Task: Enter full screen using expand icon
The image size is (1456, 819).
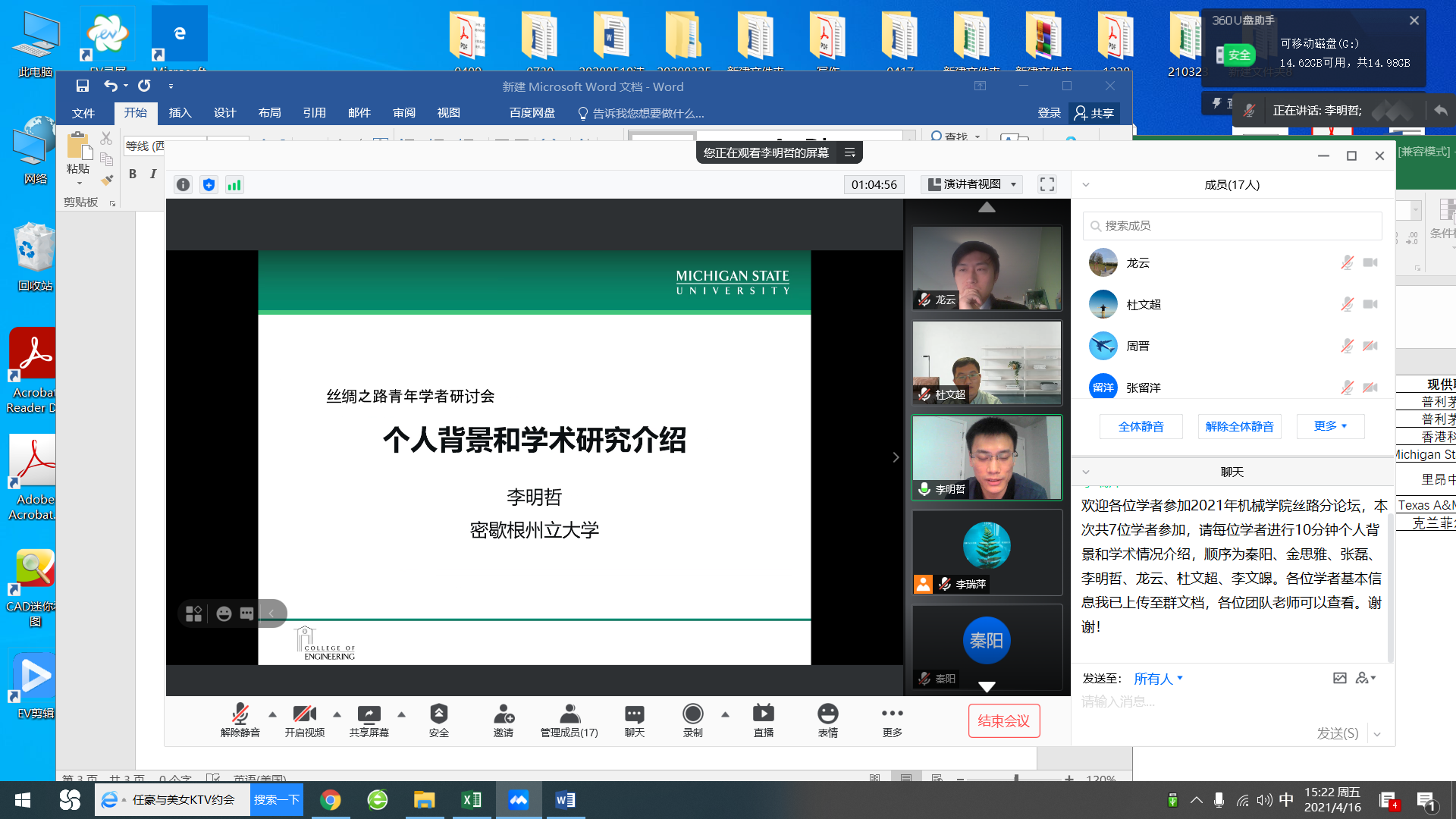Action: click(x=1047, y=184)
